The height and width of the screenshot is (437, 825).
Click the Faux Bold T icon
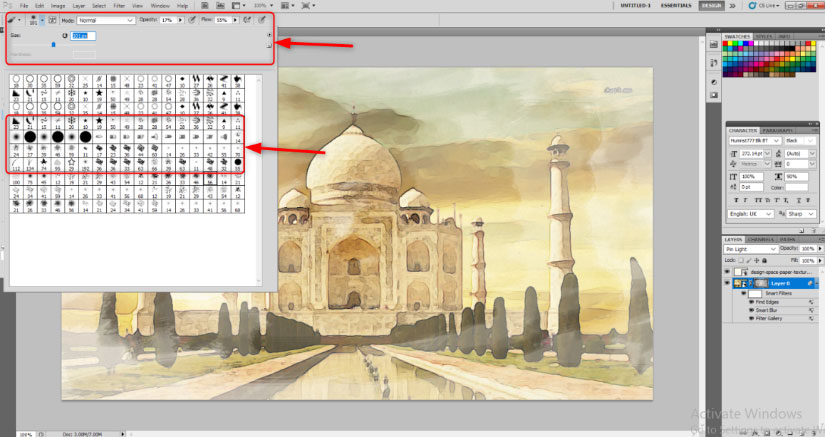736,200
